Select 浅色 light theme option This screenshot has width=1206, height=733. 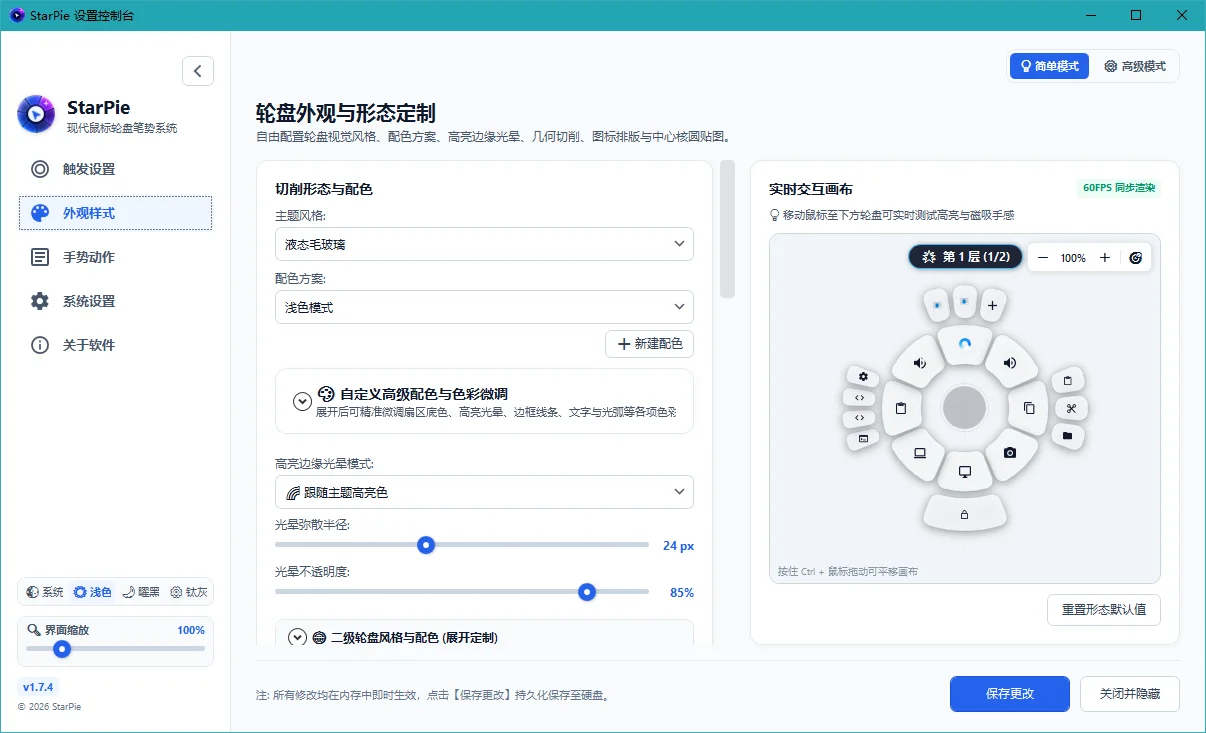[93, 592]
